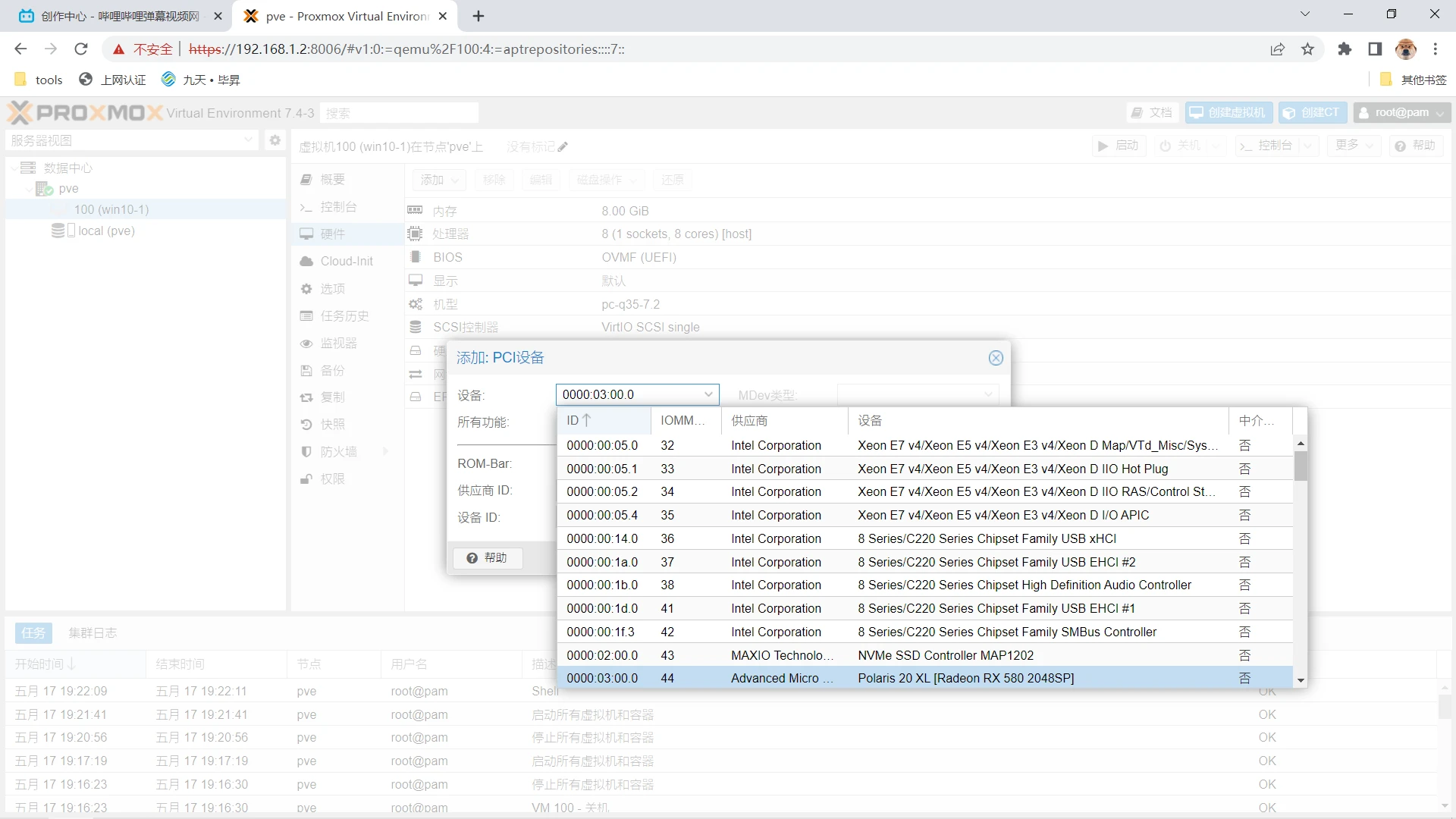Viewport: 1456px width, 819px height.
Task: Open browser extensions puzzle icon
Action: pyautogui.click(x=1345, y=49)
